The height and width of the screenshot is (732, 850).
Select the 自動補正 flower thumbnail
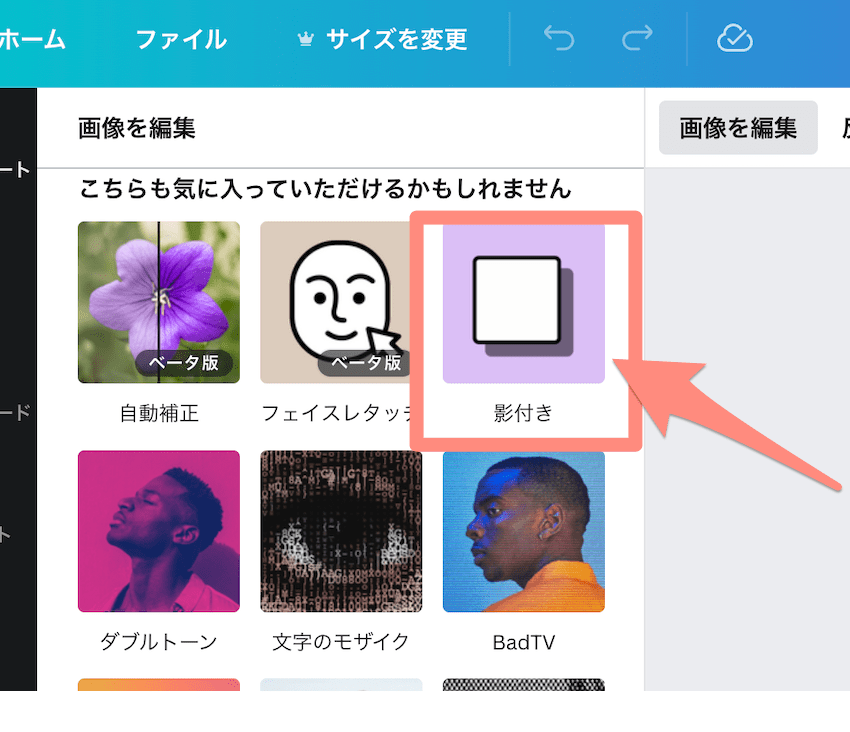pyautogui.click(x=159, y=302)
